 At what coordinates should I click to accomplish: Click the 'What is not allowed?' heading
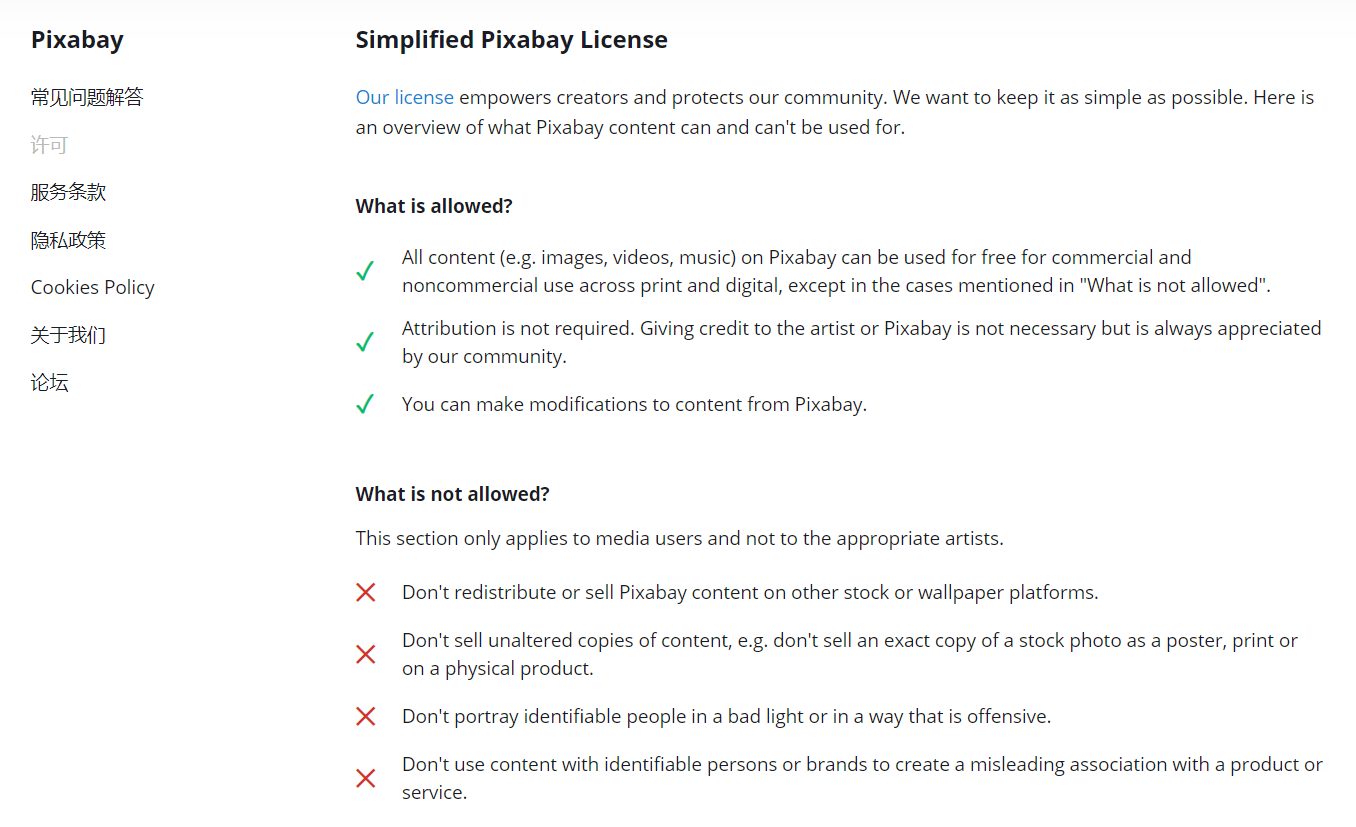tap(453, 494)
